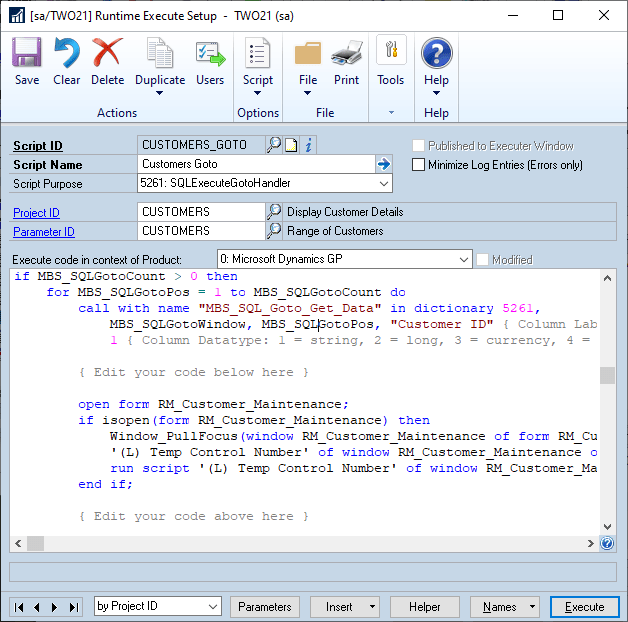This screenshot has width=628, height=622.
Task: Click the Names button
Action: pos(499,607)
